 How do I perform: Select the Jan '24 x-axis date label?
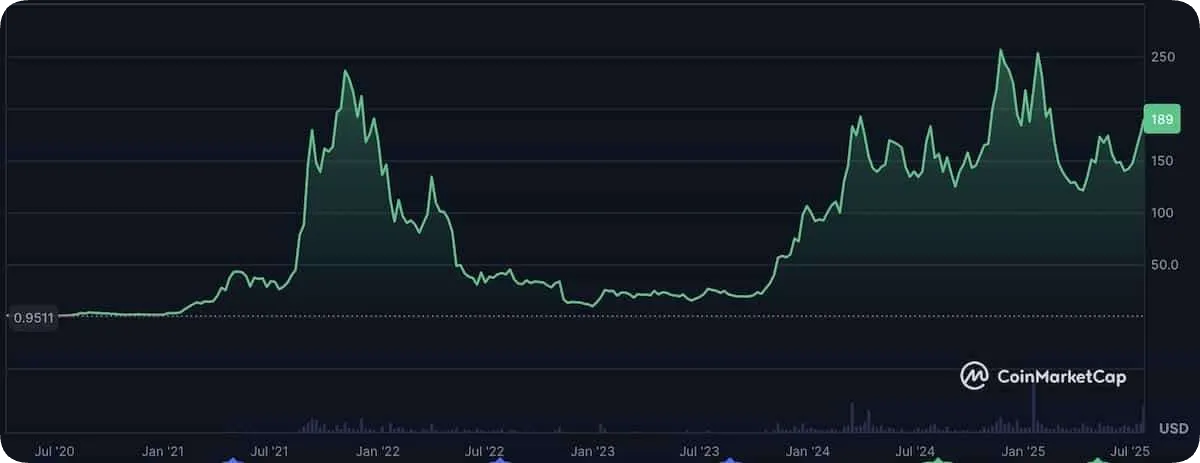(809, 452)
